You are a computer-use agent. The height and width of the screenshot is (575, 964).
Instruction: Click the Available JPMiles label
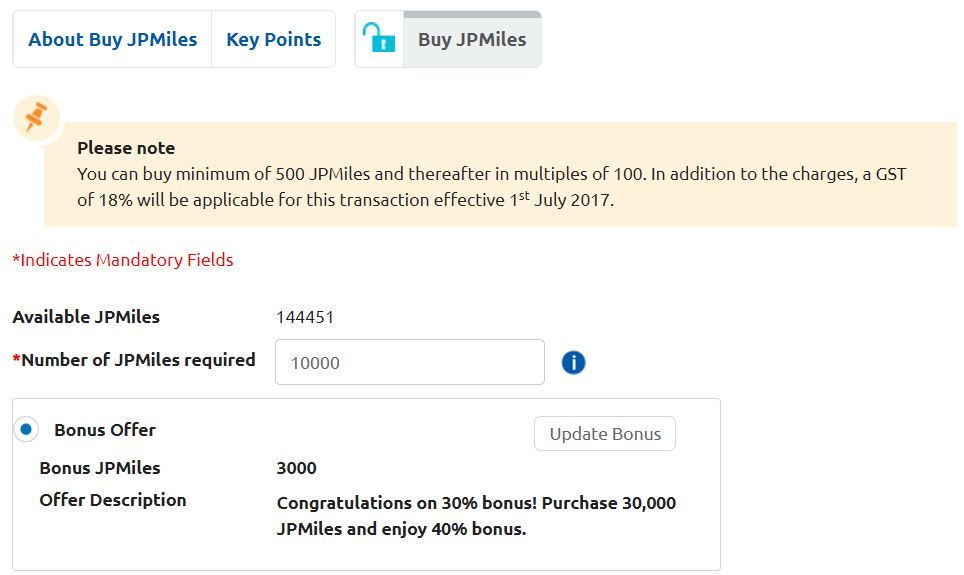coord(86,317)
